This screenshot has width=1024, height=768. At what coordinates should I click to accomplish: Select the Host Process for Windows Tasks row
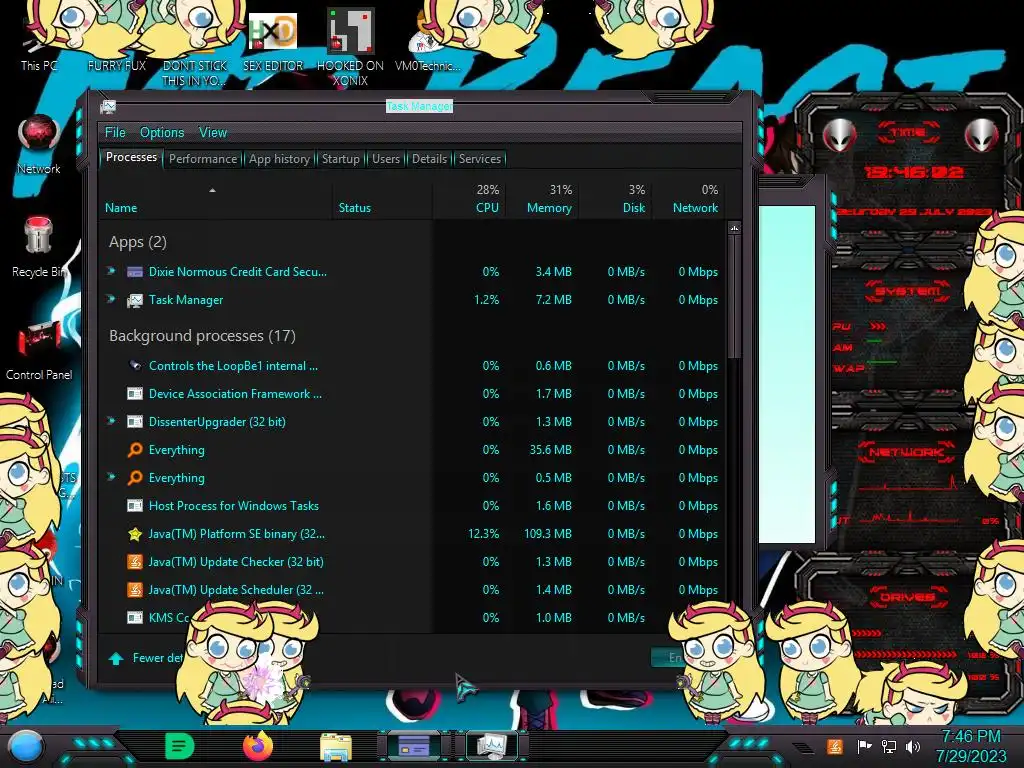411,505
